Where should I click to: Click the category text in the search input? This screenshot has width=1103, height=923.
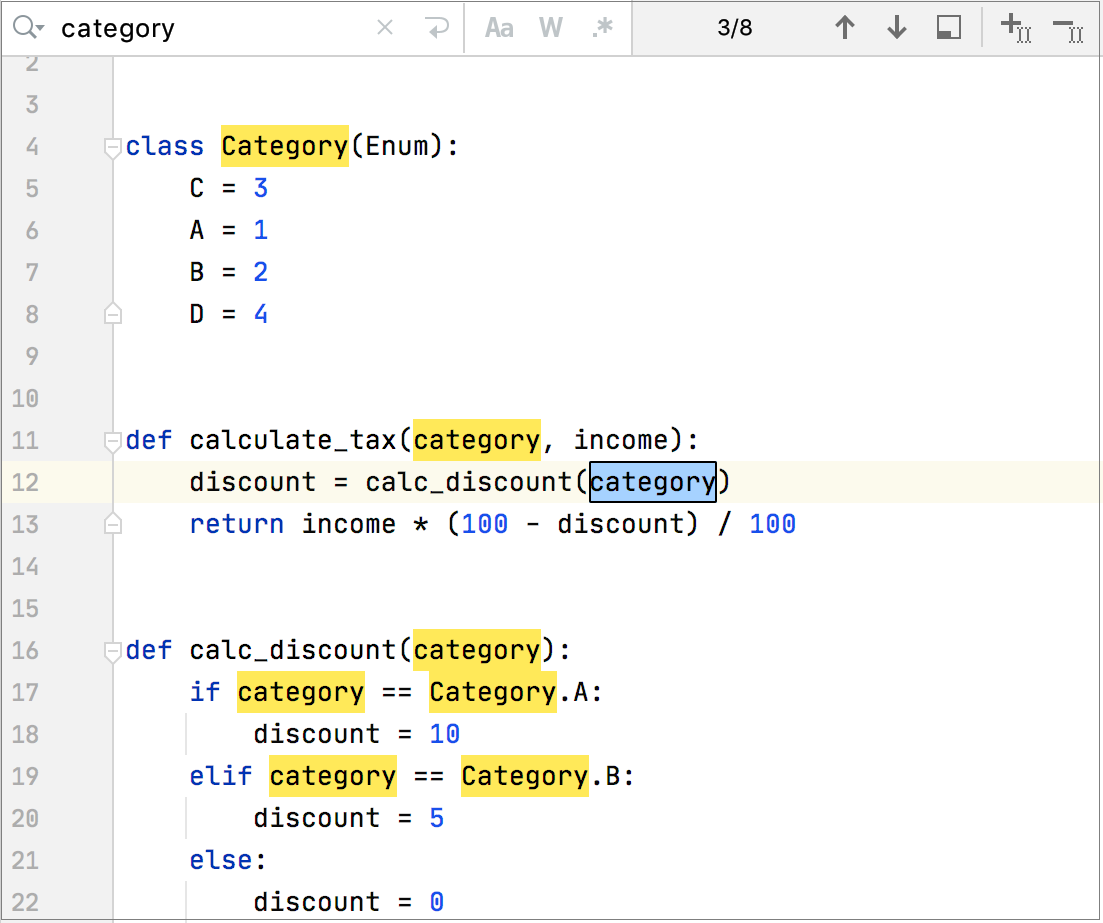point(117,28)
